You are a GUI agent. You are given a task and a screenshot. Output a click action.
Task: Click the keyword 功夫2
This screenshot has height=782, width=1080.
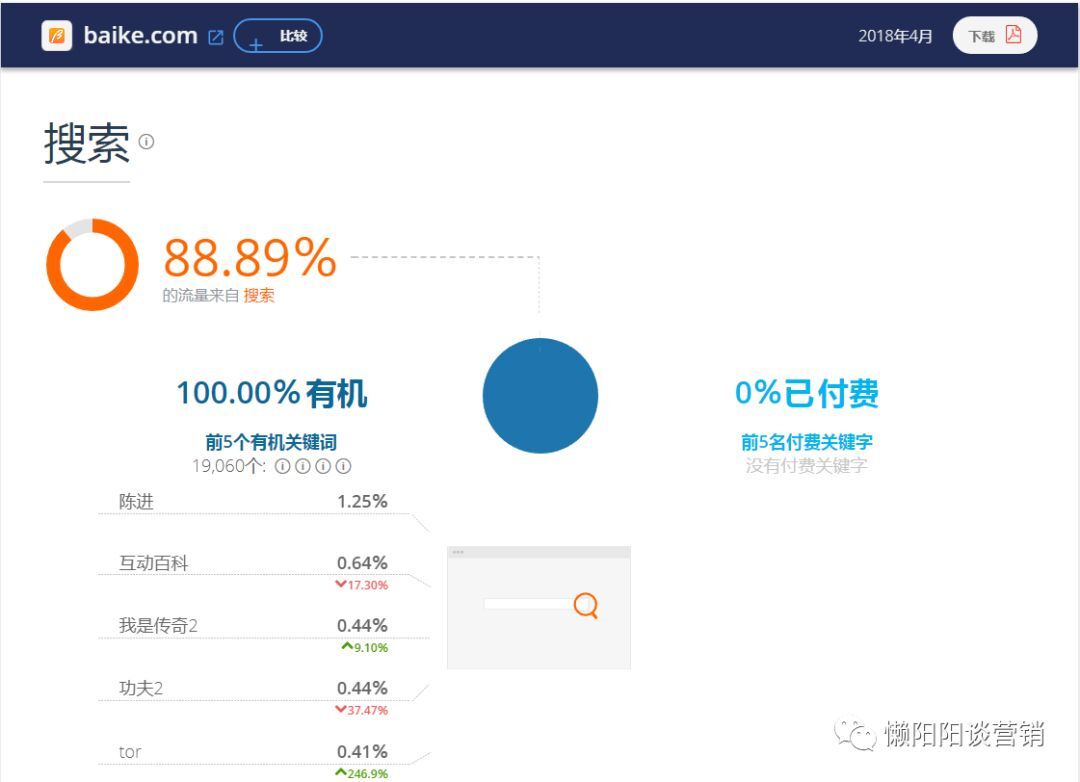click(141, 688)
